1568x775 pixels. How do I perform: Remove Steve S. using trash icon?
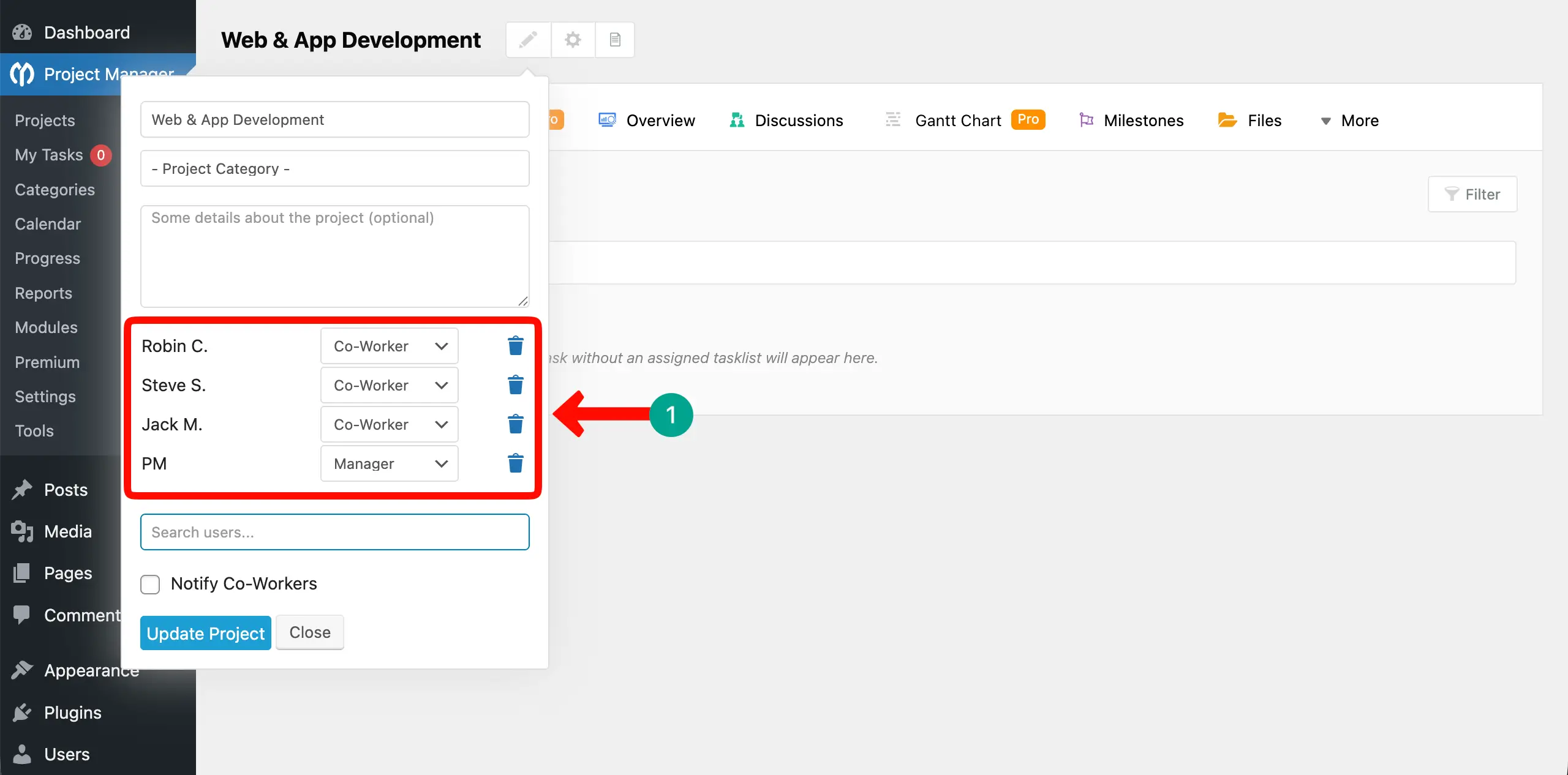tap(515, 384)
